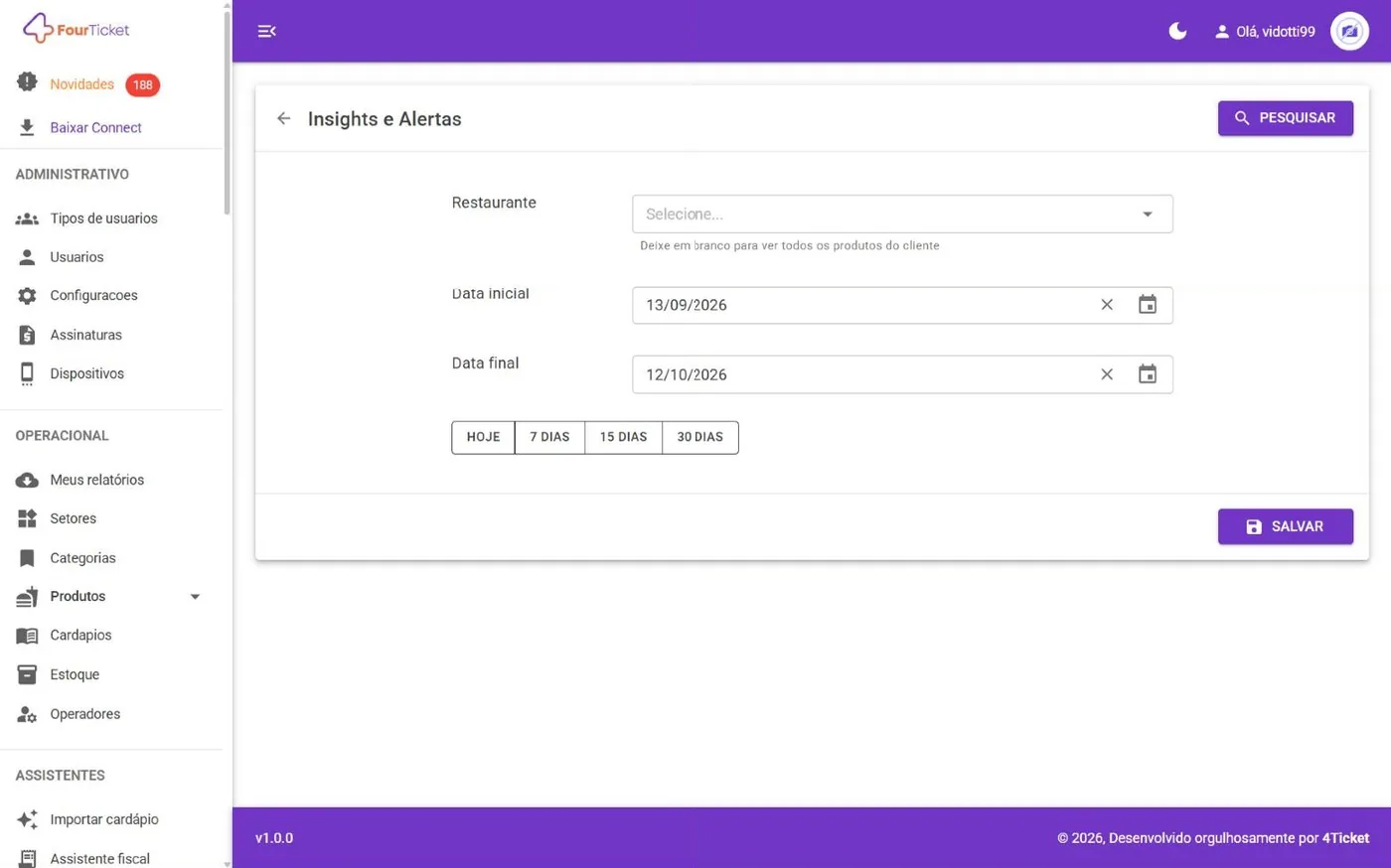This screenshot has height=868, width=1391.
Task: Click the Baixar Connect link
Action: [x=95, y=127]
